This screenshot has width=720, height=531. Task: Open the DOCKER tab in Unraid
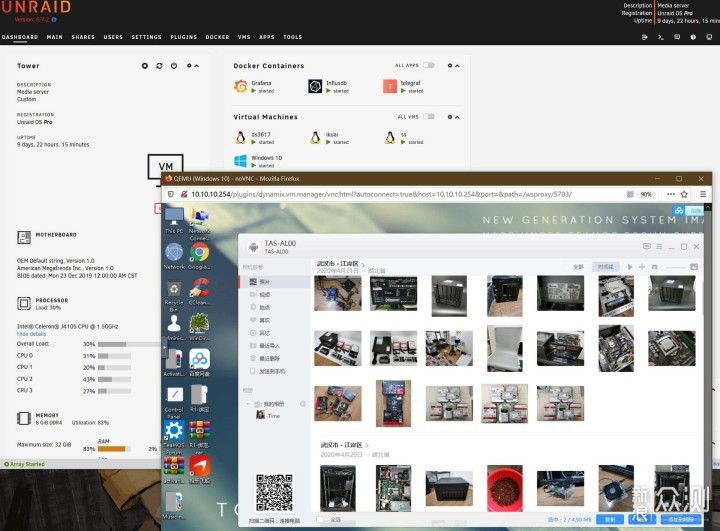click(217, 37)
